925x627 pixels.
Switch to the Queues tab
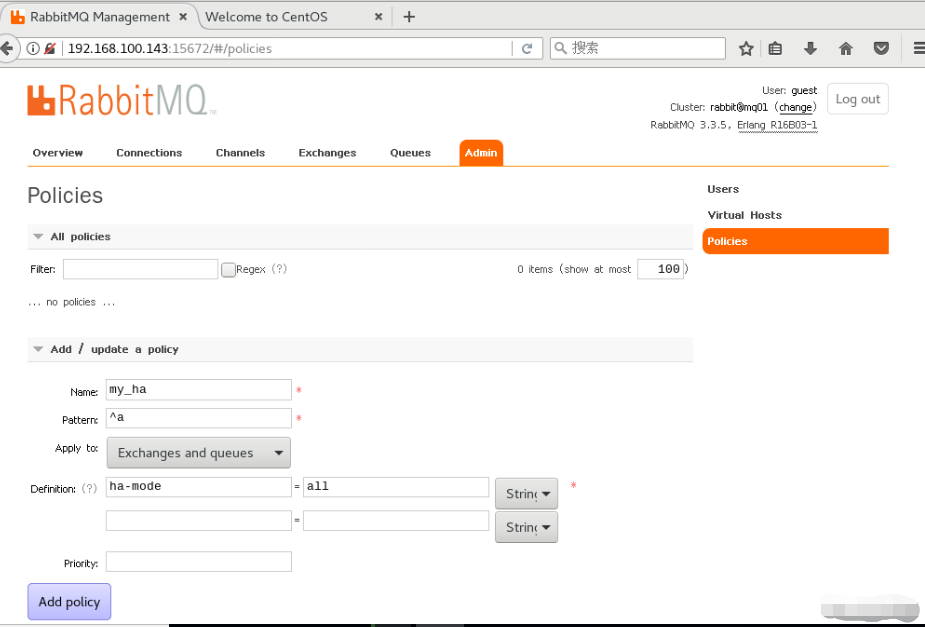click(410, 153)
